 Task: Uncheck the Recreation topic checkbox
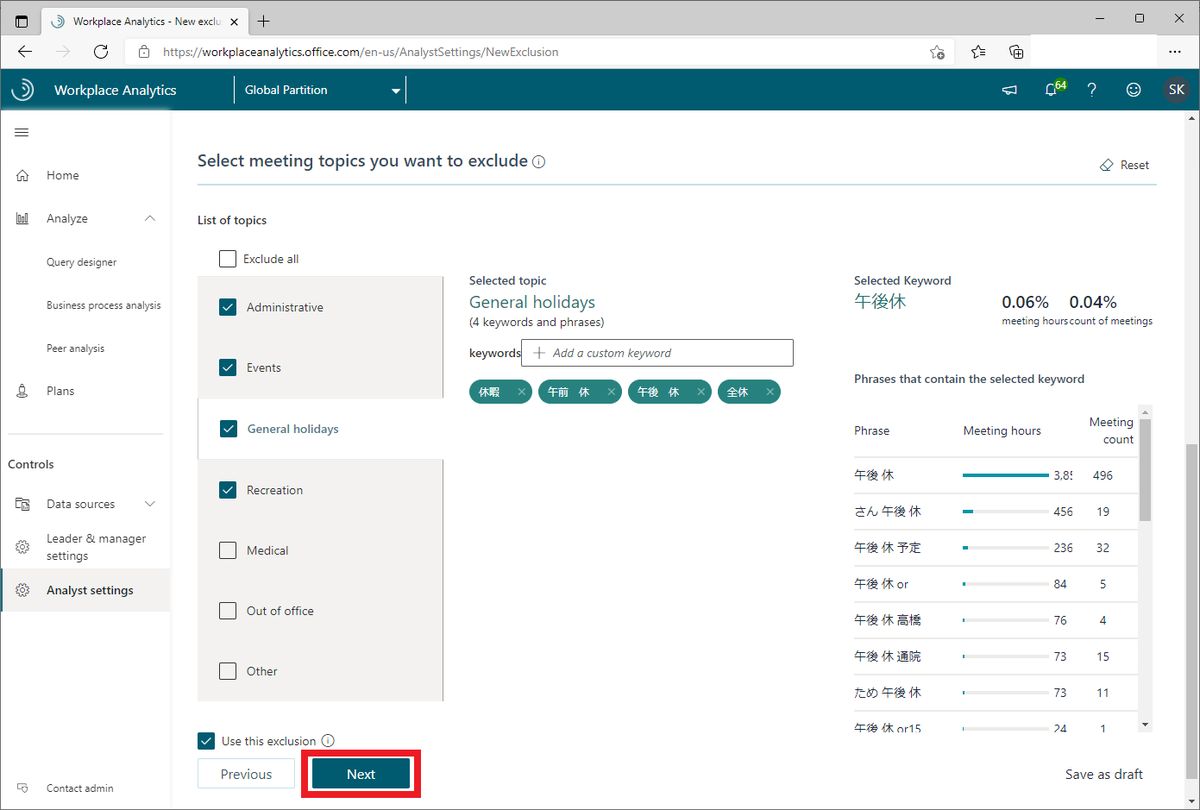point(228,490)
